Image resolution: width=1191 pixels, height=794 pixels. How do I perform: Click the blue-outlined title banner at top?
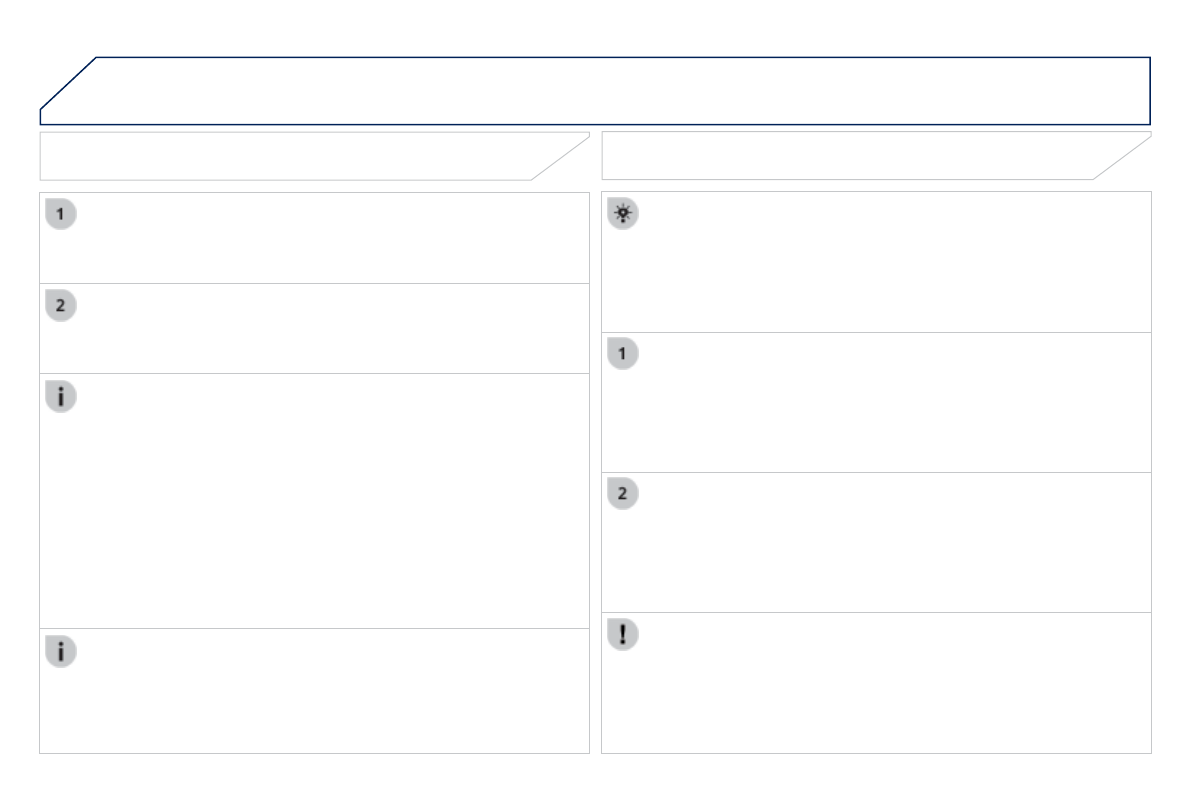[620, 90]
